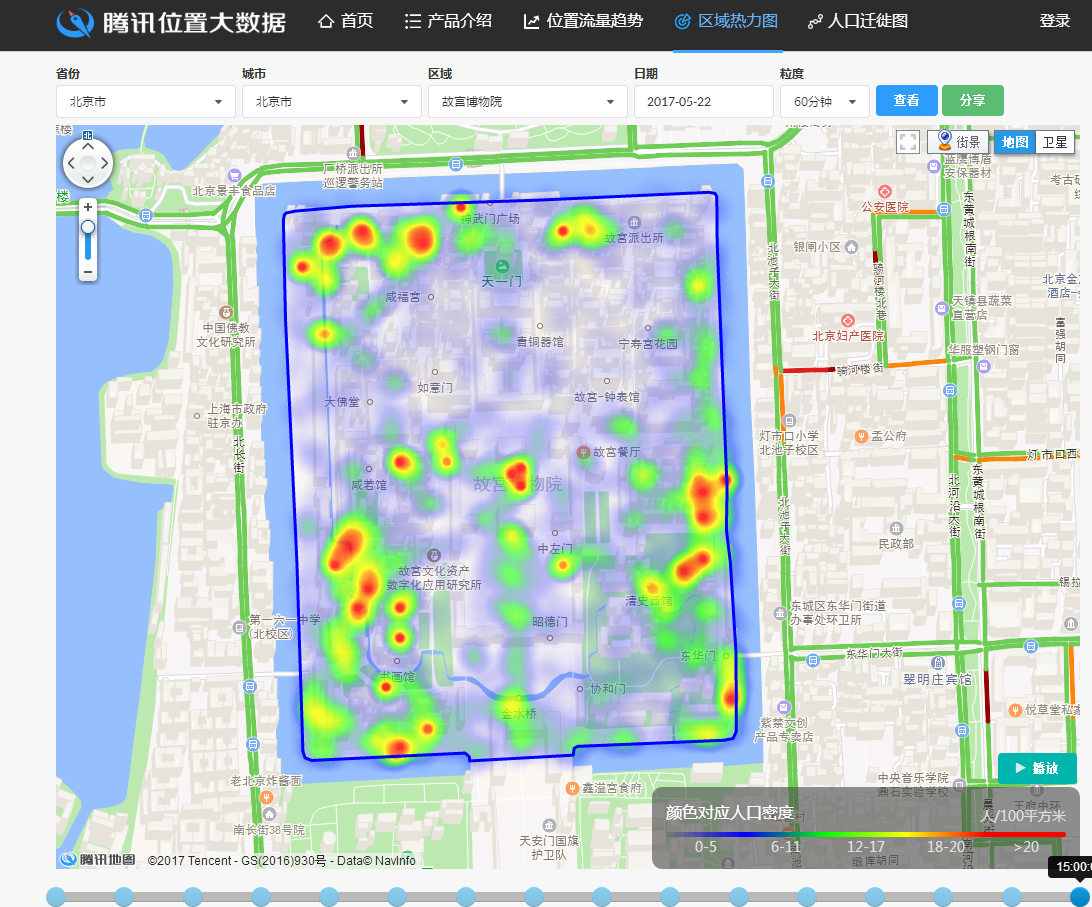Click the 北京妇产医院 hospital icon
Image resolution: width=1092 pixels, height=907 pixels.
click(x=848, y=320)
